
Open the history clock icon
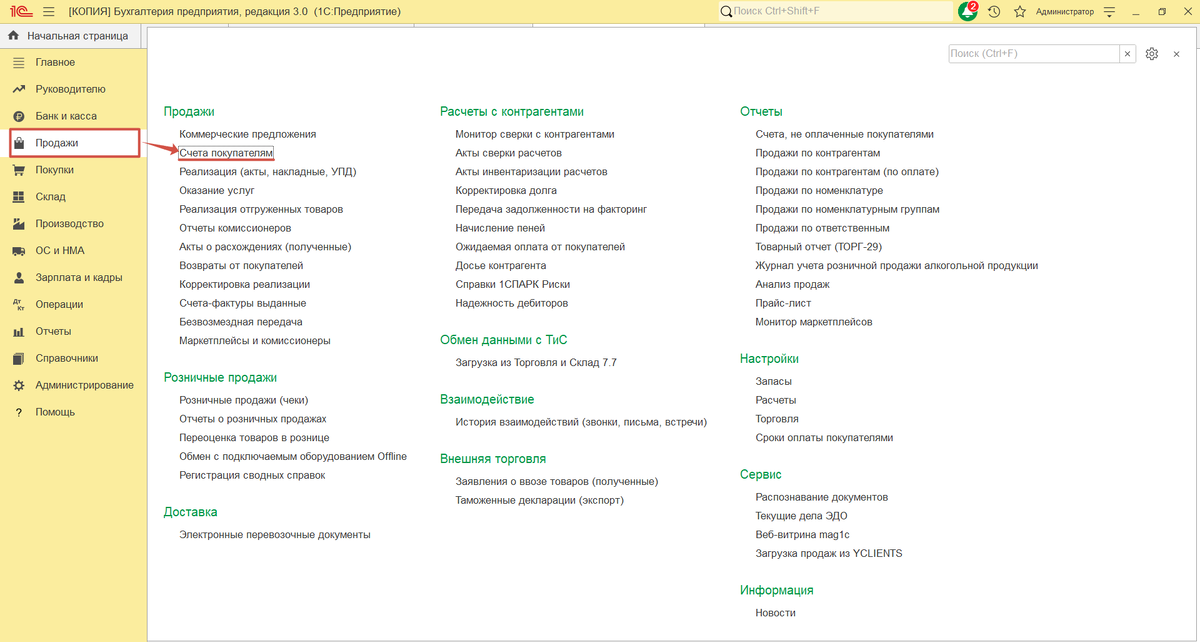pos(994,12)
